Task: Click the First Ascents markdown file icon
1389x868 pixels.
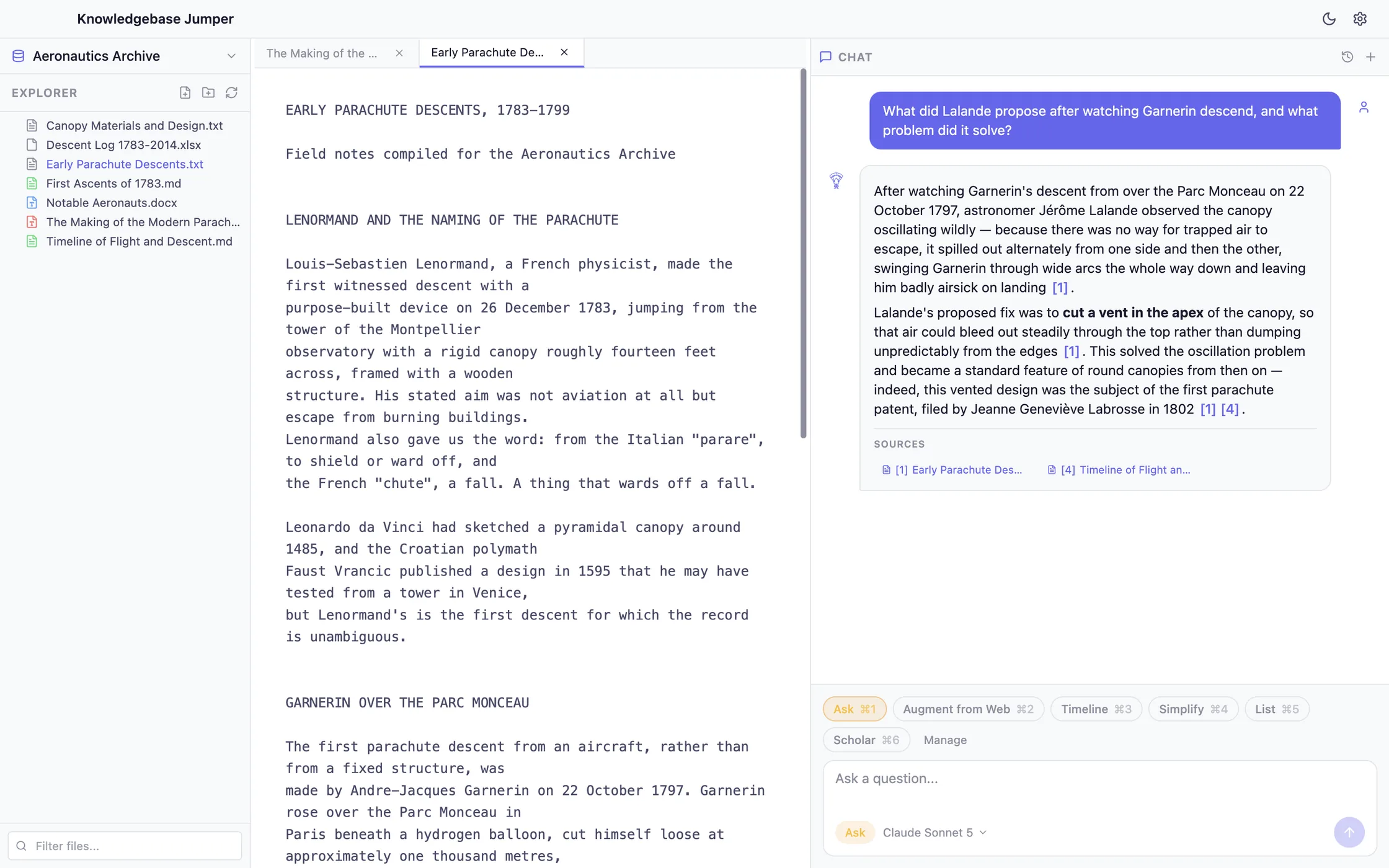Action: 32,183
